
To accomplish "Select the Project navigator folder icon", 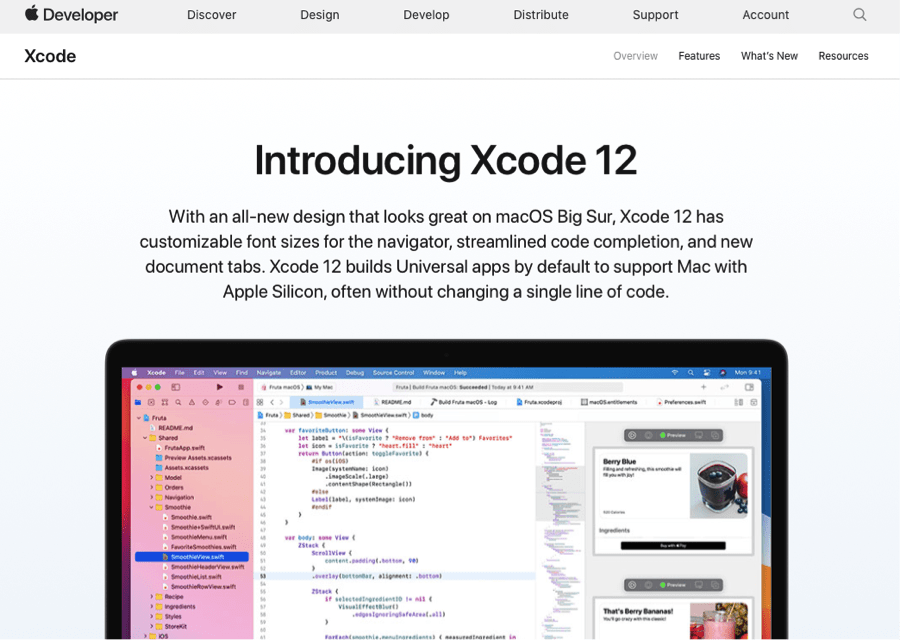I will click(138, 402).
